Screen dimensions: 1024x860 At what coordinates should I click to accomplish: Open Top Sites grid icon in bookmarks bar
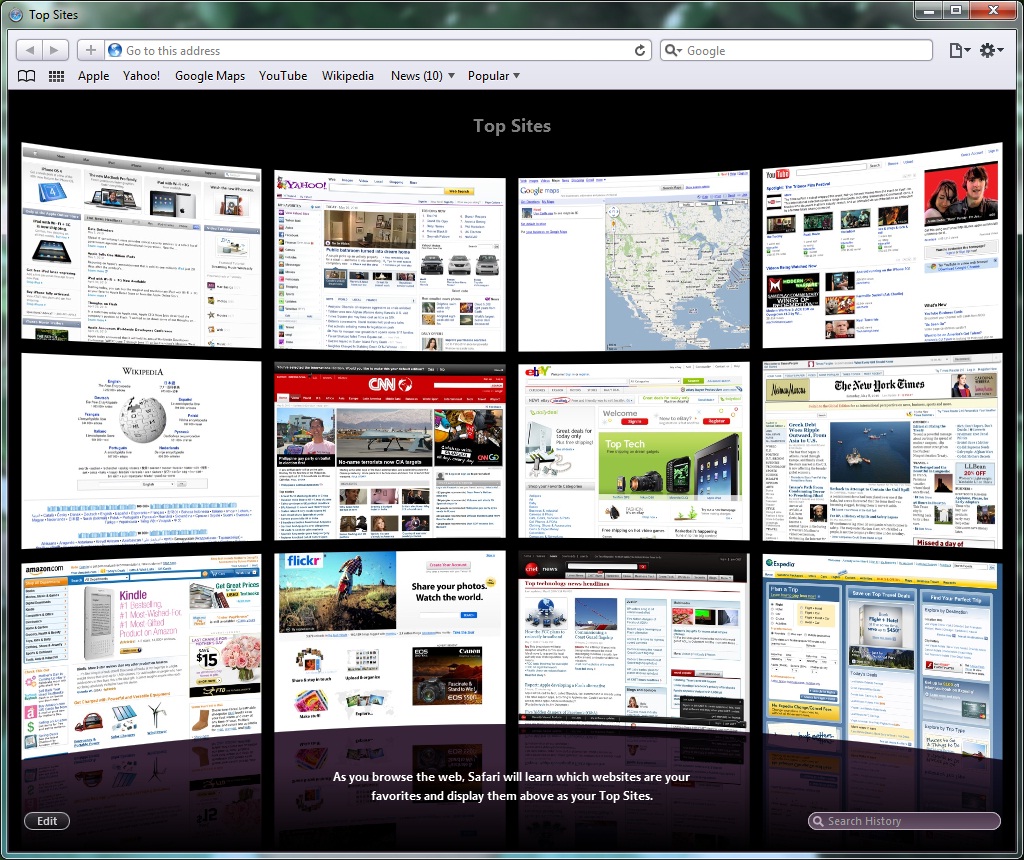pos(56,76)
